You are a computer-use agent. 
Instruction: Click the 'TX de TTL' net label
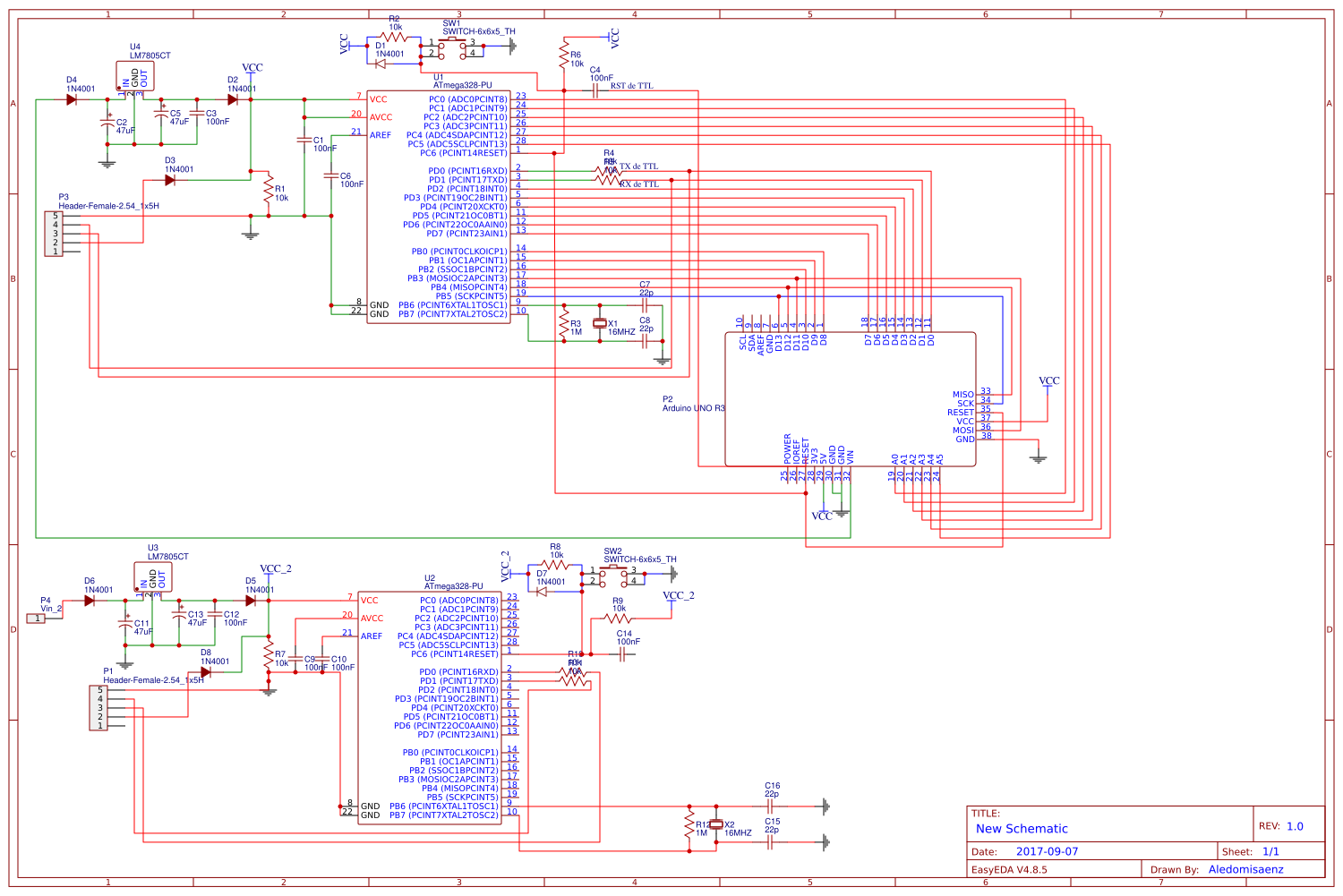point(639,166)
